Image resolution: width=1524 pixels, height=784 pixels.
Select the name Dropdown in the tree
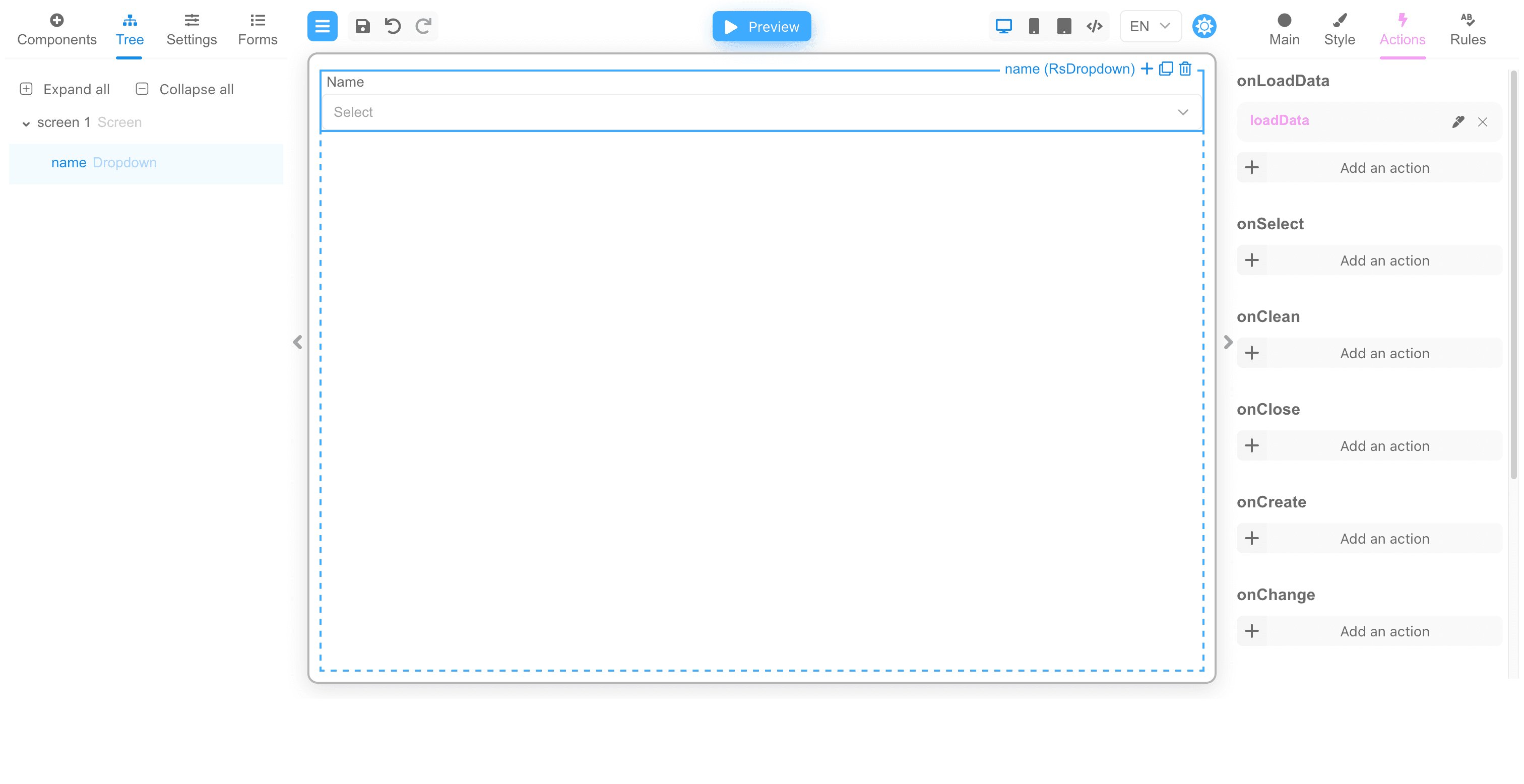[104, 163]
